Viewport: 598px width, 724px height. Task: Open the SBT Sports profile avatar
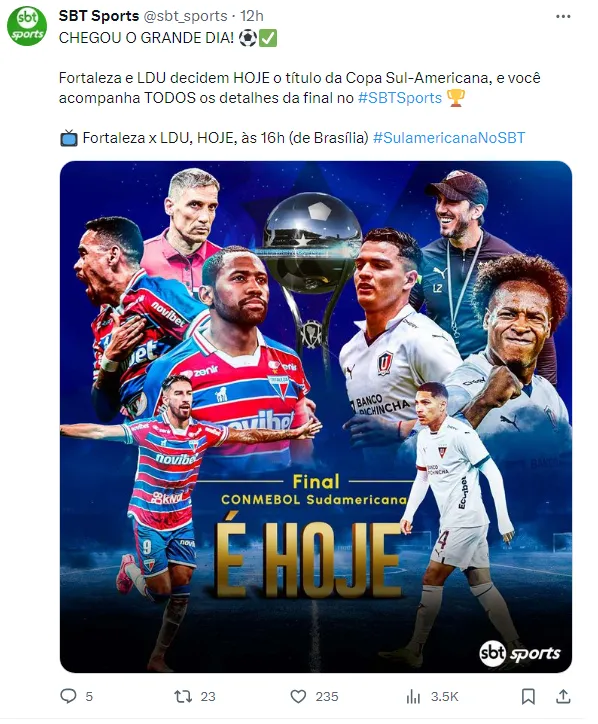(x=27, y=25)
